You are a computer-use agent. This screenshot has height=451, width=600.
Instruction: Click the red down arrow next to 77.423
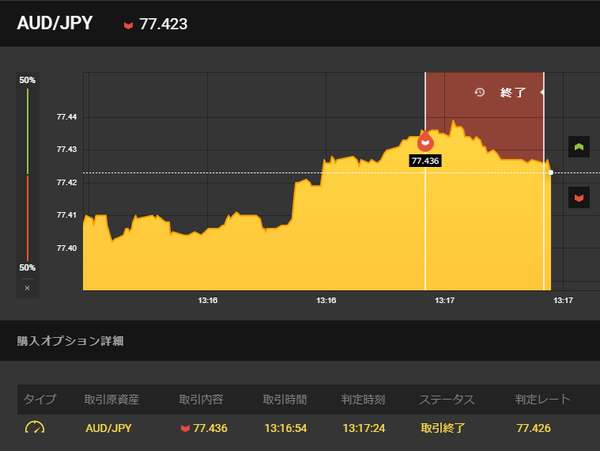click(128, 25)
